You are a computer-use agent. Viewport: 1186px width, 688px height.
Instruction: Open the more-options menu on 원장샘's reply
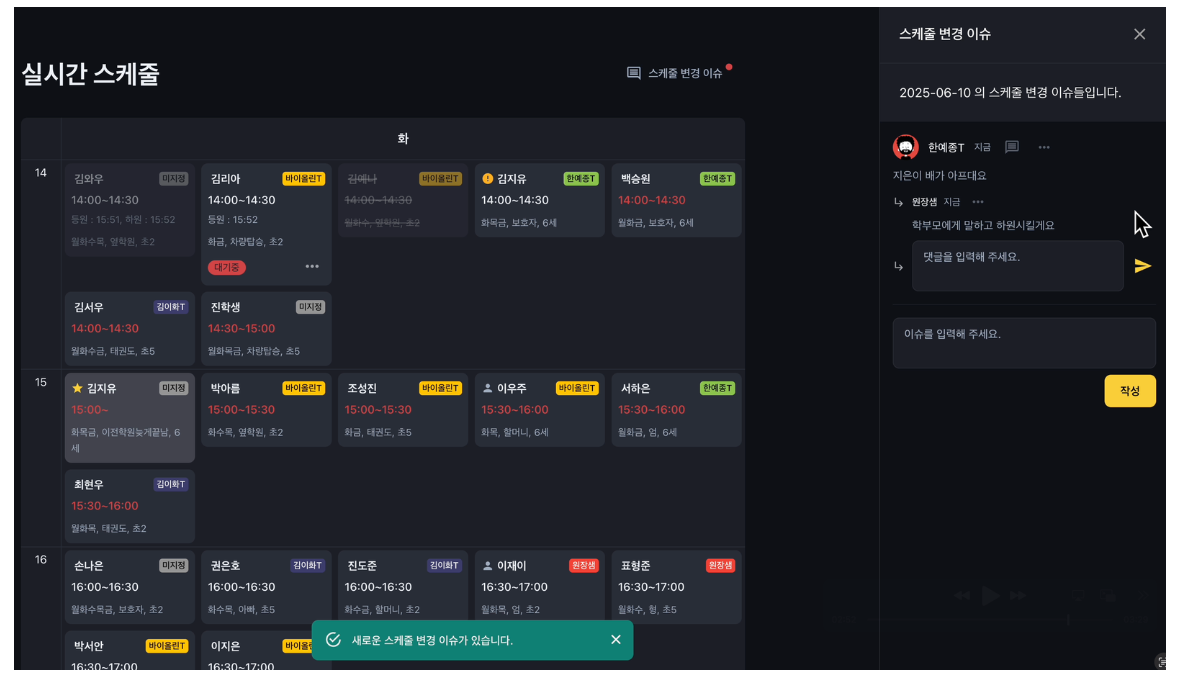pyautogui.click(x=978, y=202)
